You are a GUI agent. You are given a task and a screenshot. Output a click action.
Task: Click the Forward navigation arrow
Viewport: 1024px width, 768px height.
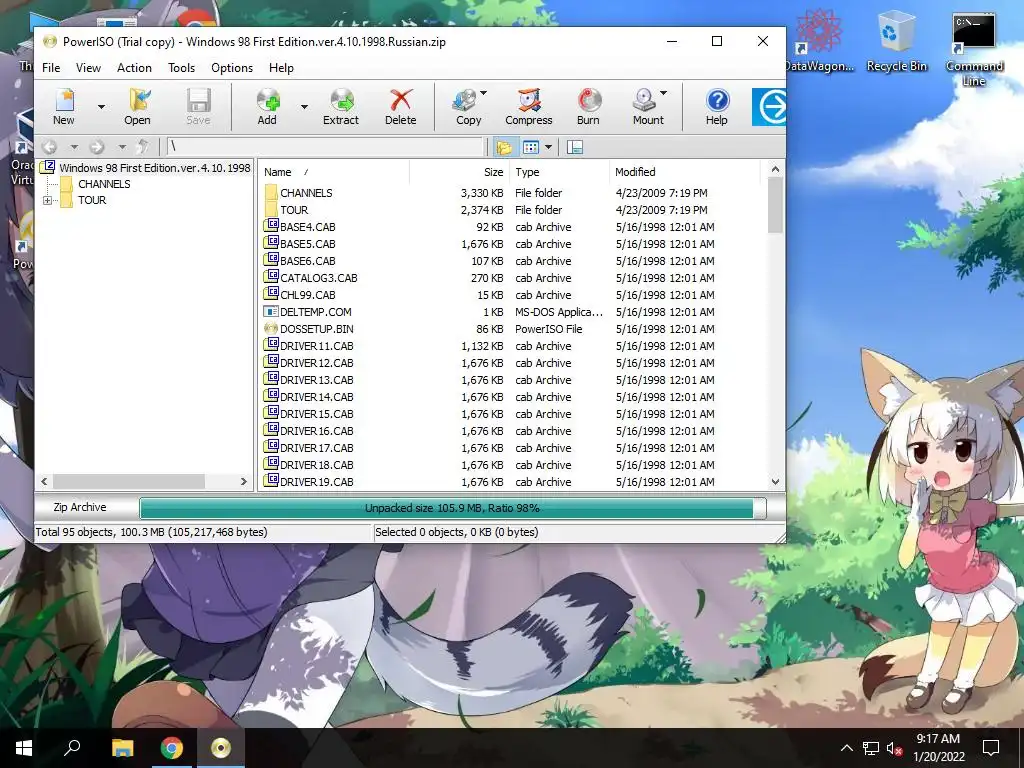point(97,147)
